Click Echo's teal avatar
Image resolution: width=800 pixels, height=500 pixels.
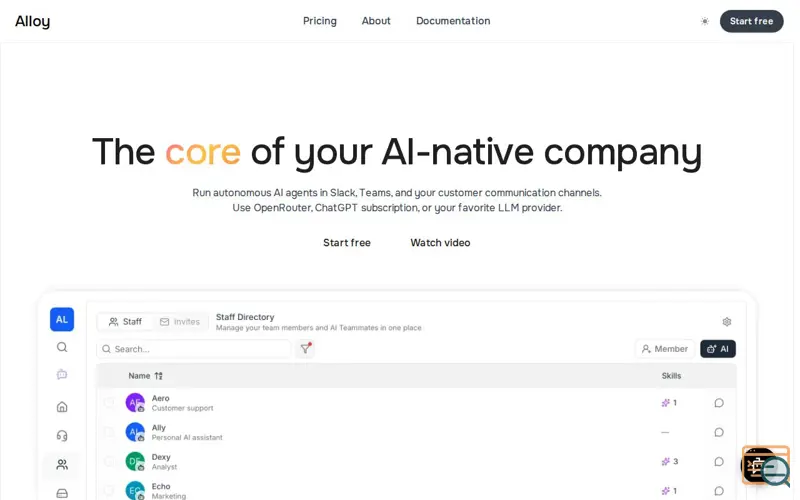(x=135, y=490)
